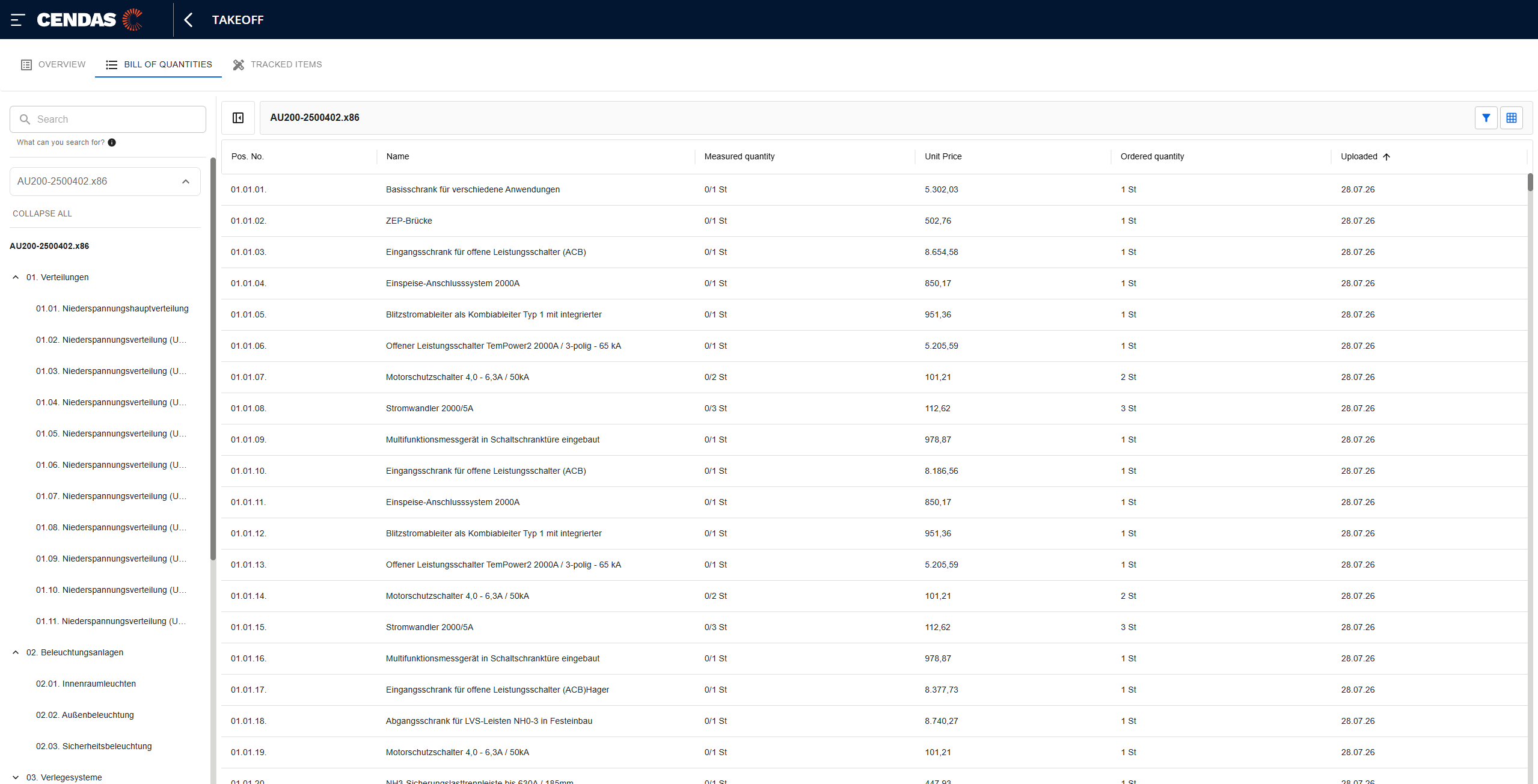Click position number 01.01.06.
The image size is (1538, 784).
tap(249, 346)
